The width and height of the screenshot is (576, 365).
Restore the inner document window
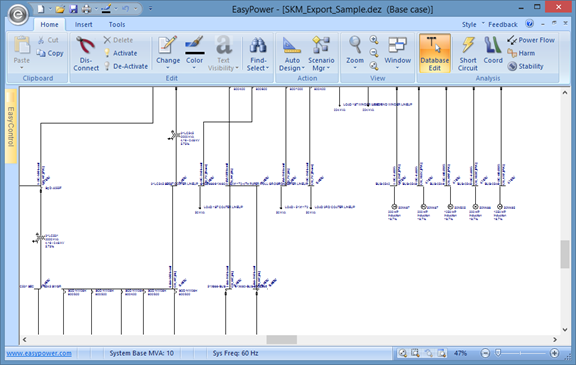pyautogui.click(x=554, y=24)
